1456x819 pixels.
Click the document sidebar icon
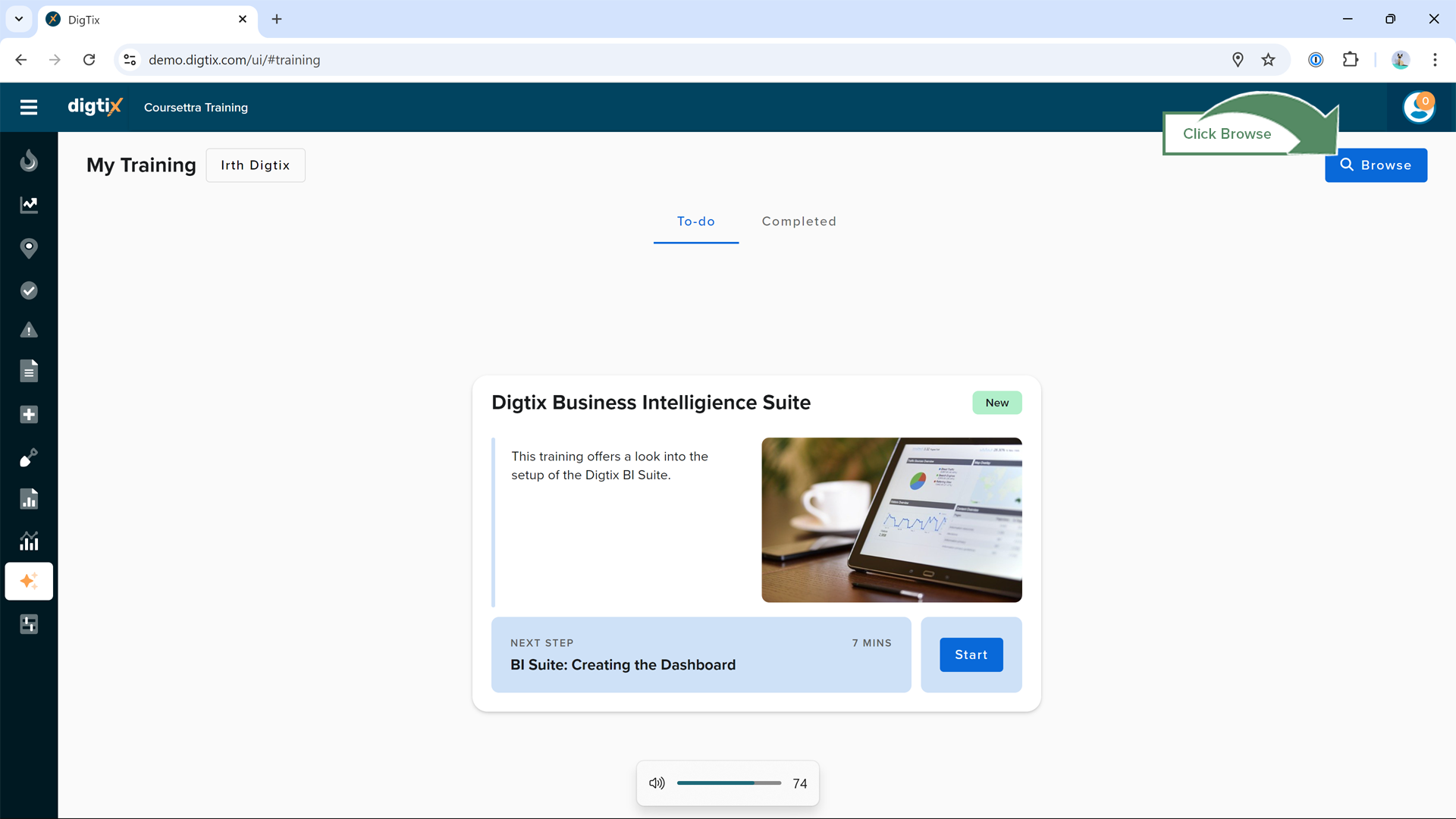coord(29,371)
